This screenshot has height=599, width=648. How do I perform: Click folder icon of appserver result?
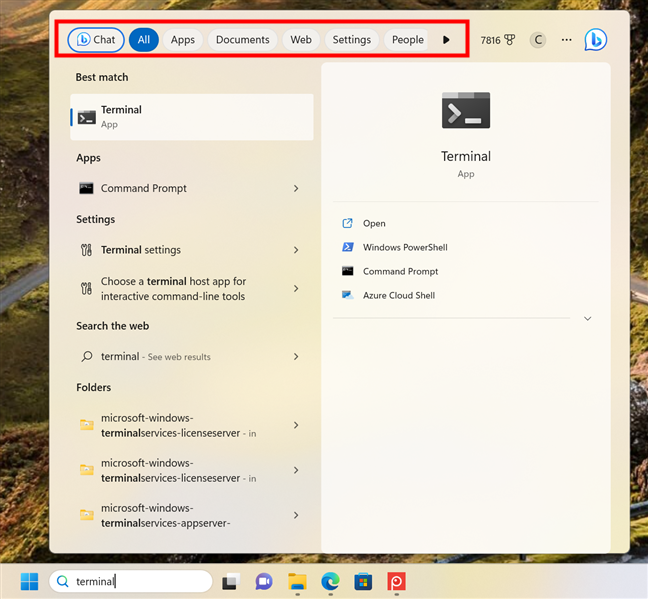coord(86,515)
